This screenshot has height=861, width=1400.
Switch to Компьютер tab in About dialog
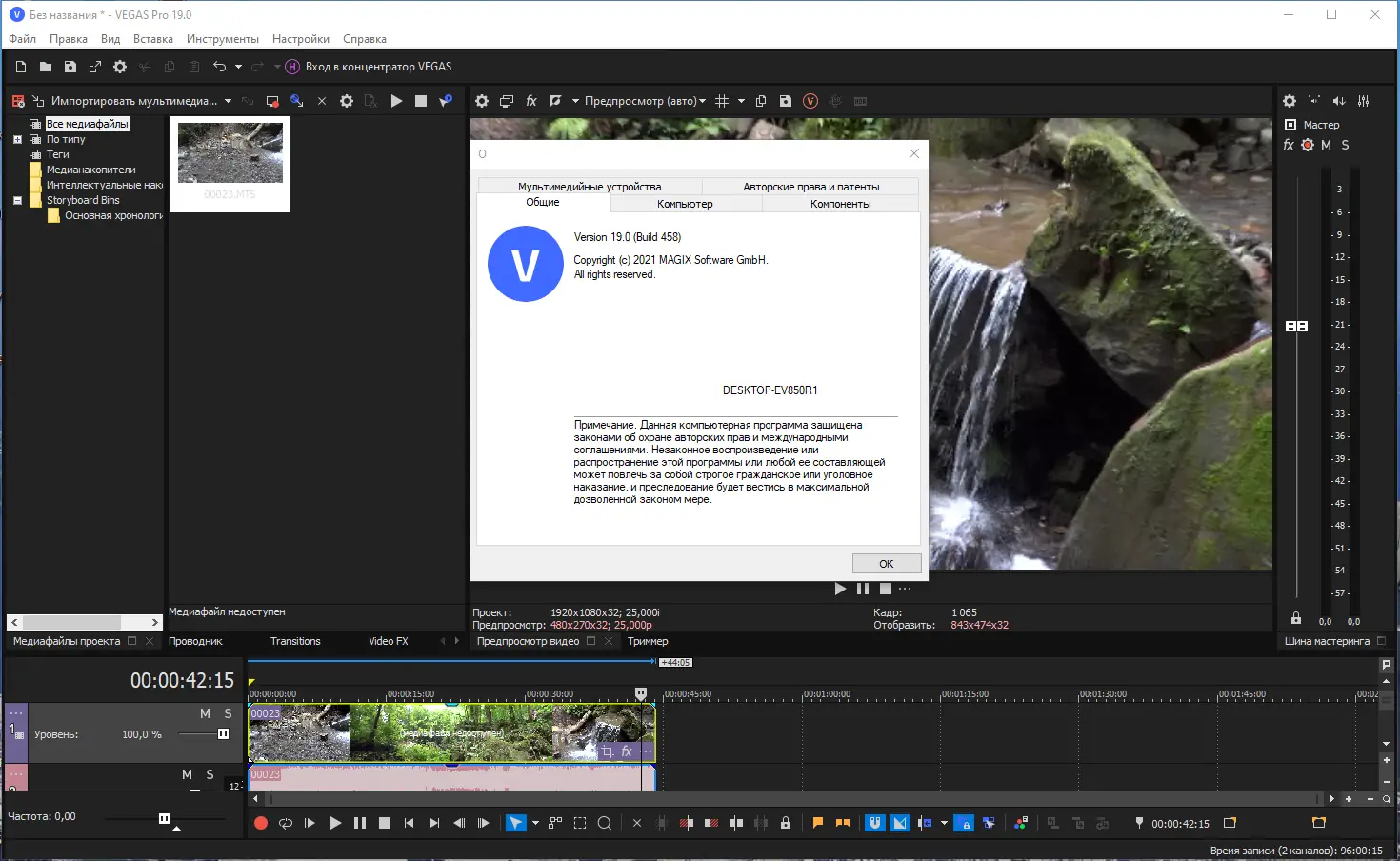click(x=685, y=204)
